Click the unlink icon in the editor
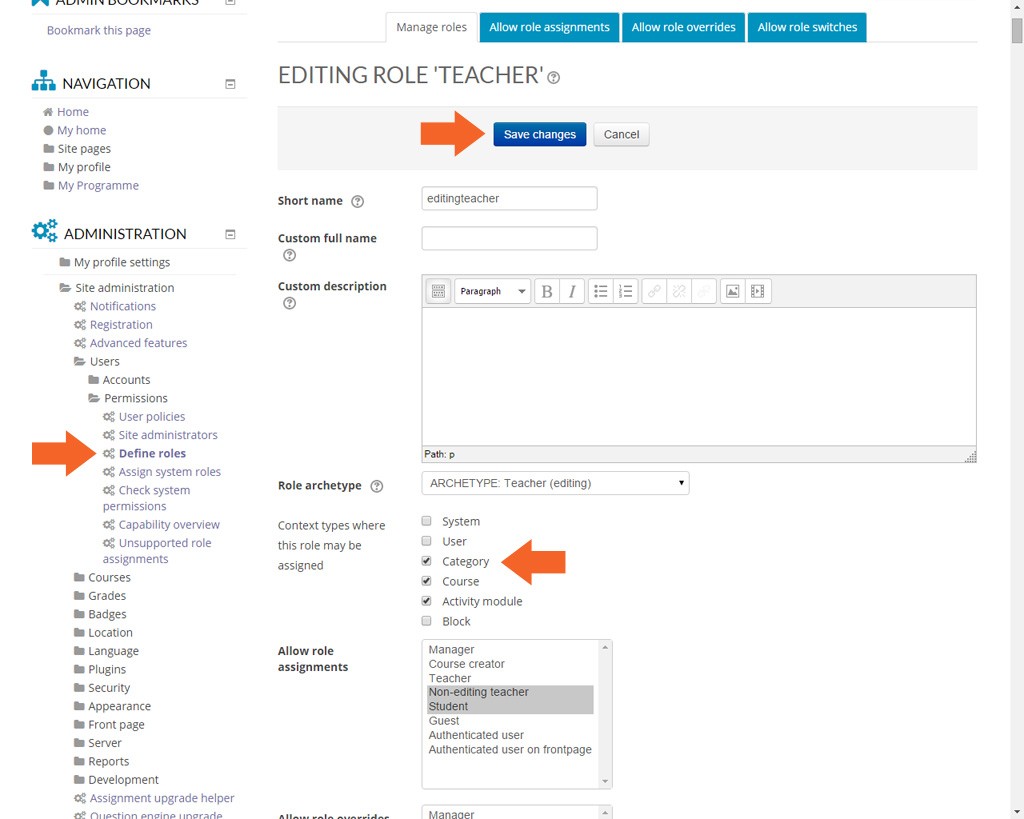 point(679,291)
